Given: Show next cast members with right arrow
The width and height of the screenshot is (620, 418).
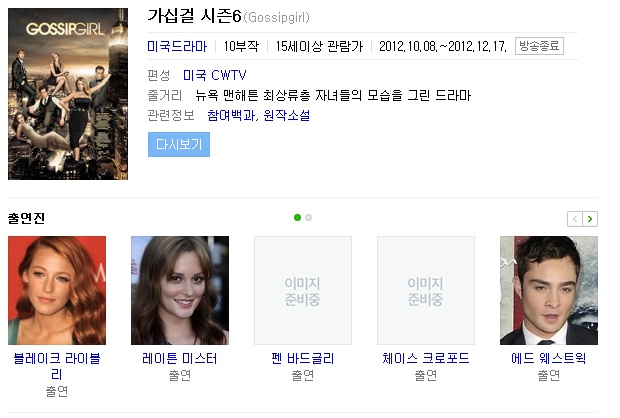Looking at the screenshot, I should click(x=590, y=219).
